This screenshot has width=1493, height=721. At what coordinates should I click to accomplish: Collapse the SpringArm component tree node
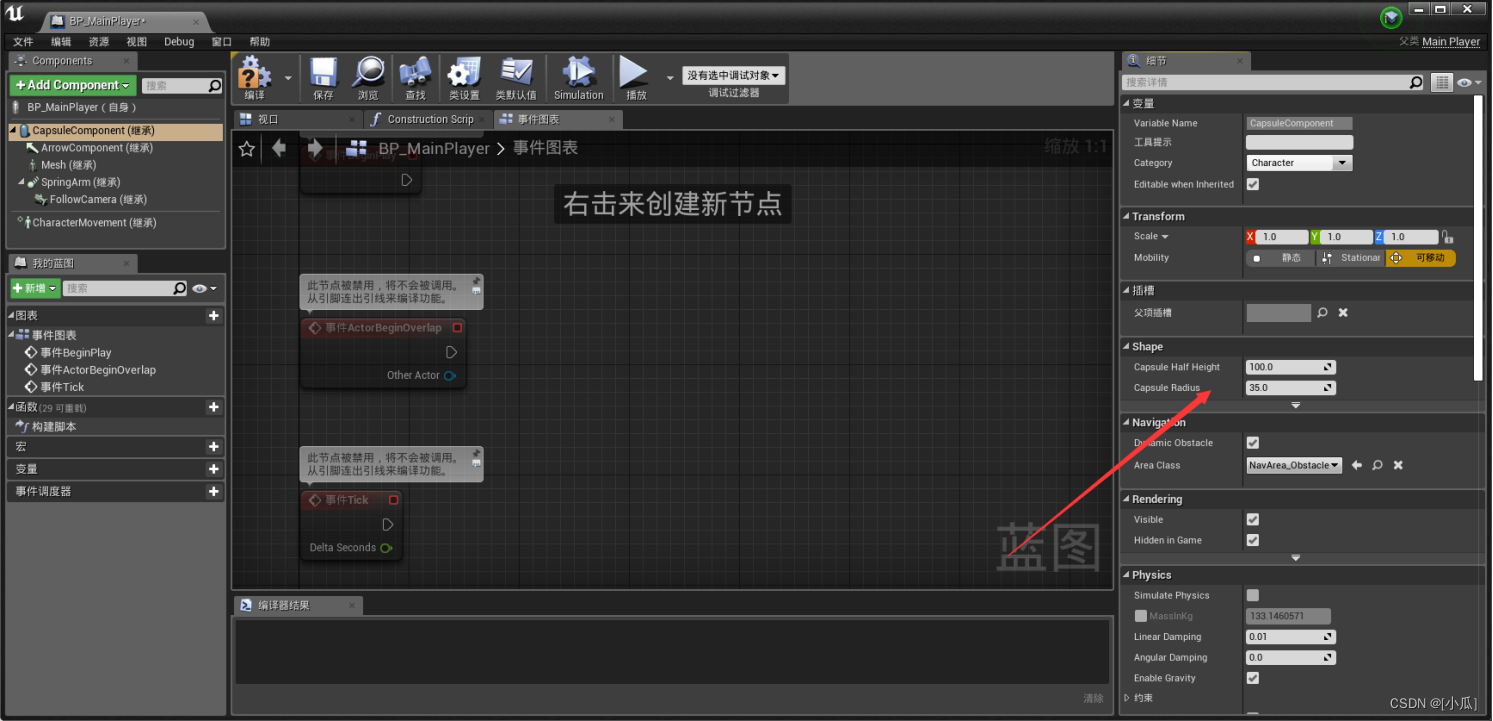point(21,182)
